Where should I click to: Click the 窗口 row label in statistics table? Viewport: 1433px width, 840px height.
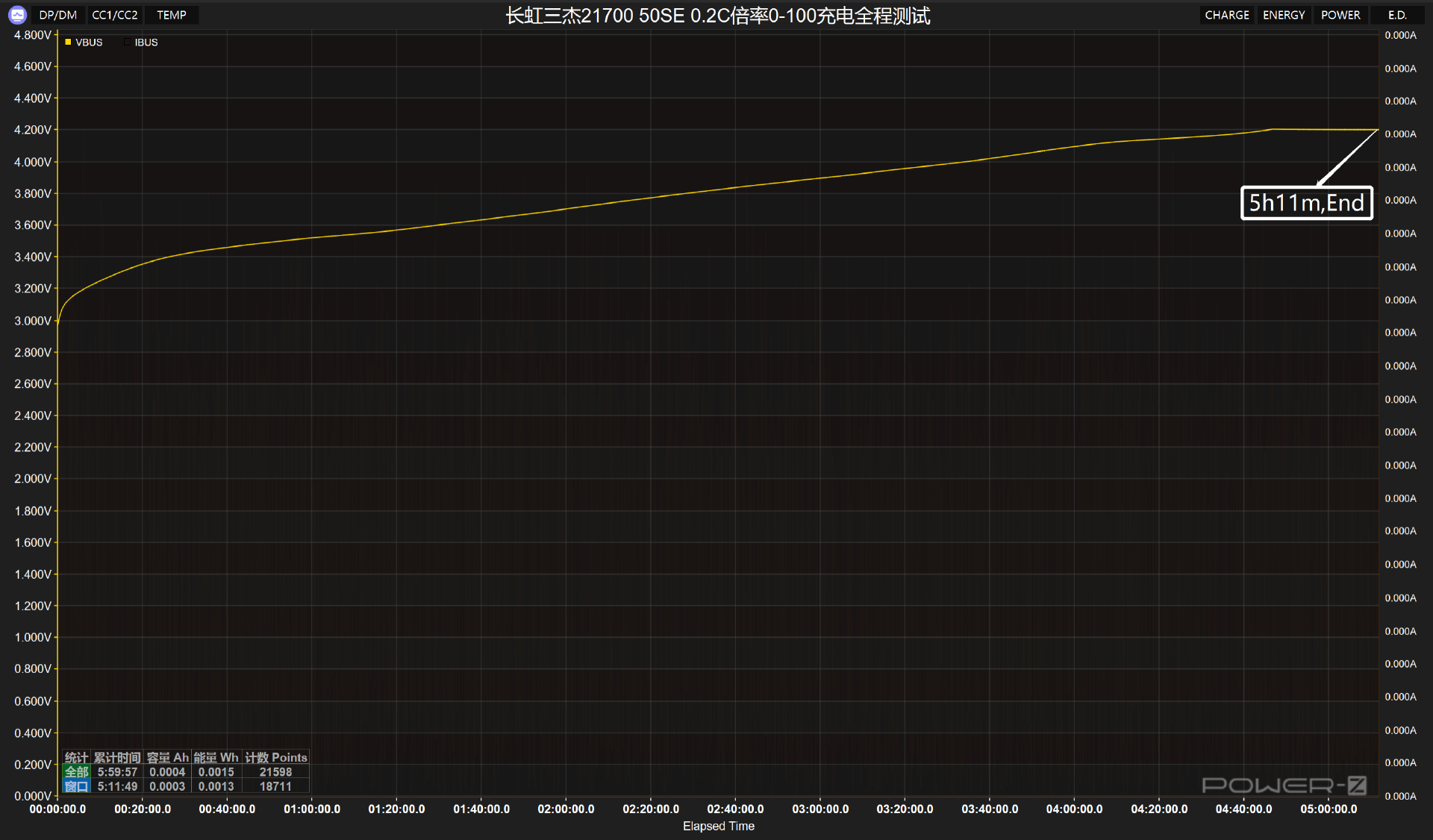point(76,786)
